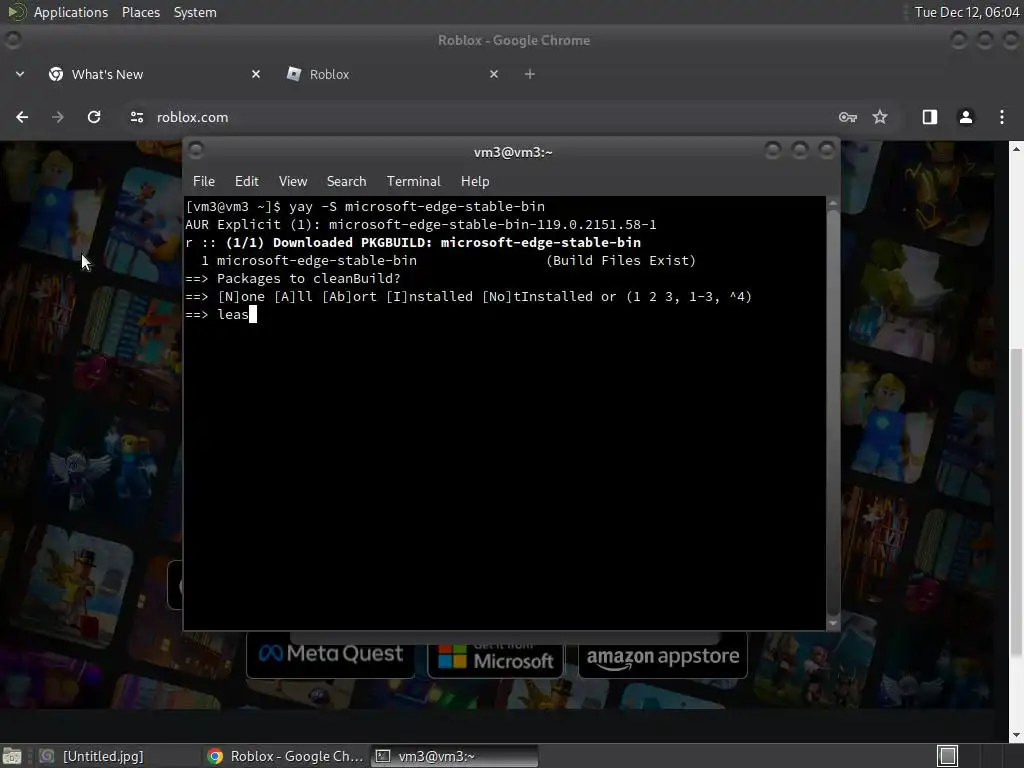This screenshot has width=1024, height=768.
Task: Open the terminal Edit menu
Action: point(247,181)
